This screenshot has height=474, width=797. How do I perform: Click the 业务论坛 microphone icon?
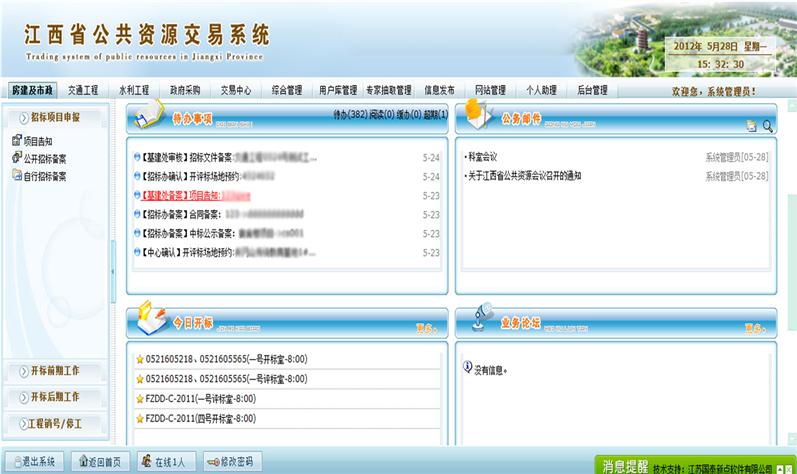[481, 317]
